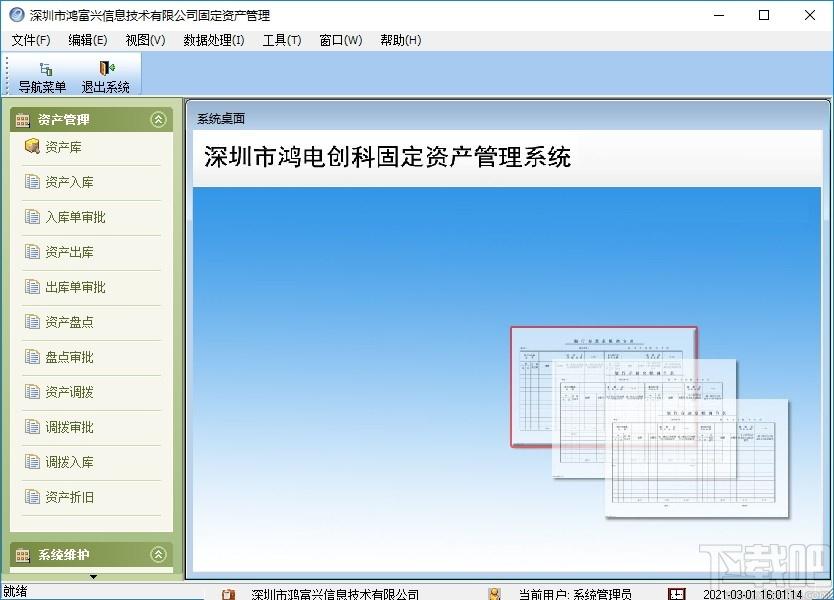
Task: Open the 数据处理(I) menu
Action: point(213,40)
